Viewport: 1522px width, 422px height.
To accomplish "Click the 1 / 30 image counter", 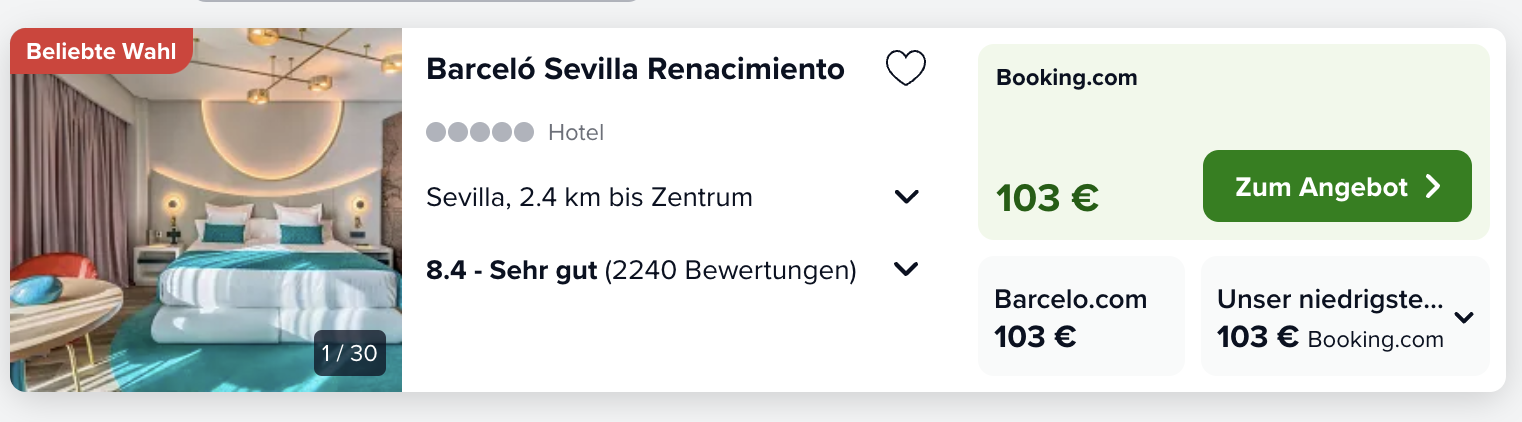I will (x=350, y=353).
